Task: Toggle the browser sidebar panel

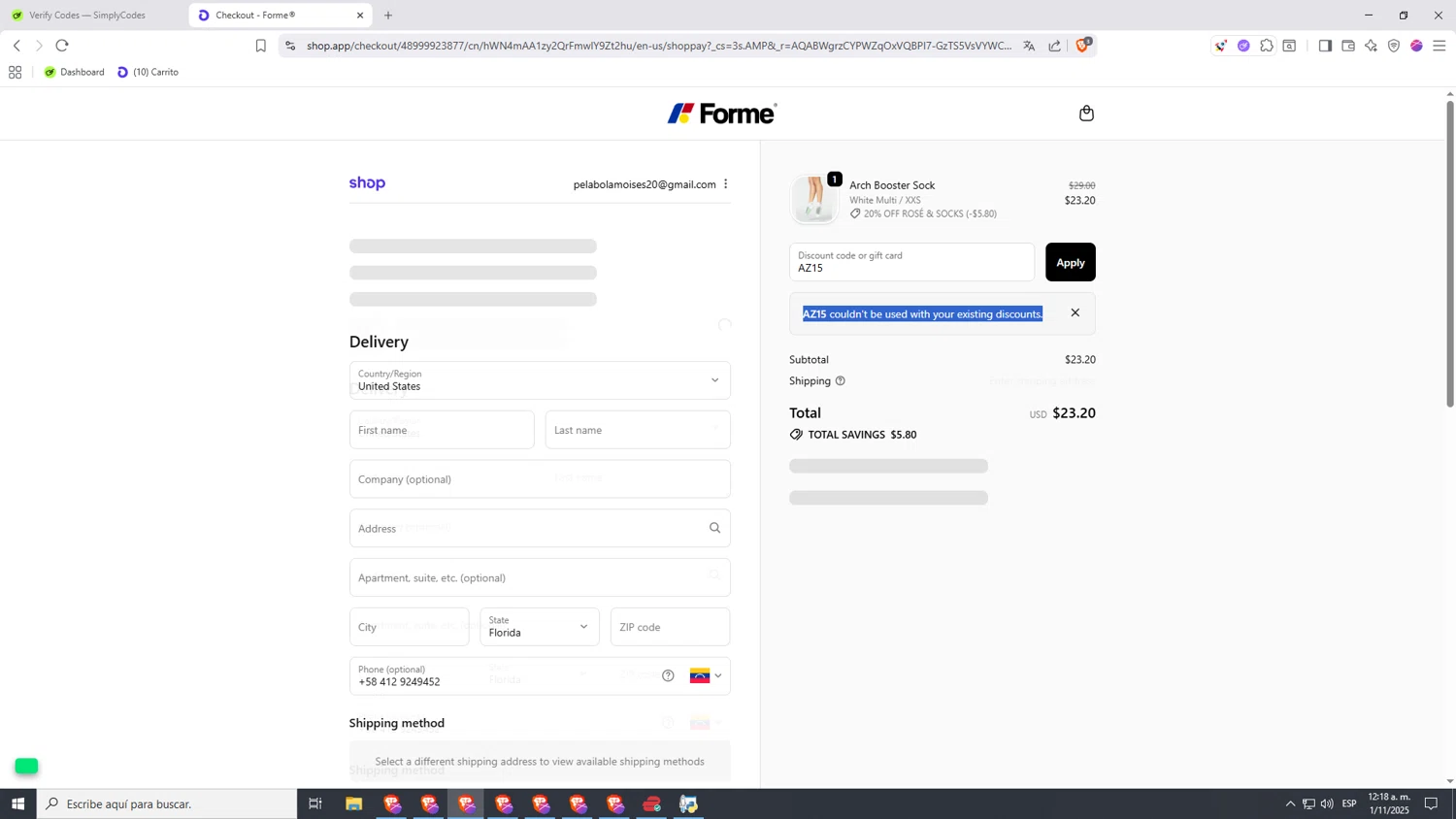Action: click(x=1325, y=46)
